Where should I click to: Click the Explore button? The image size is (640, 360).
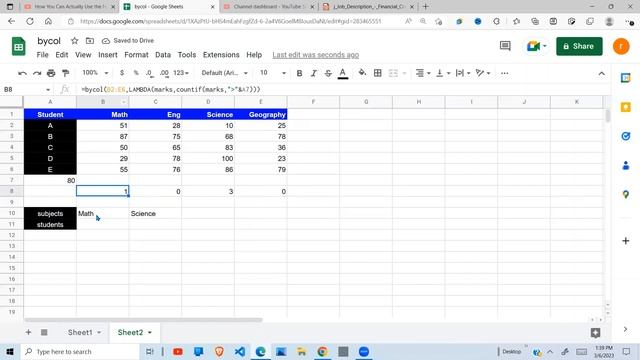(x=595, y=333)
